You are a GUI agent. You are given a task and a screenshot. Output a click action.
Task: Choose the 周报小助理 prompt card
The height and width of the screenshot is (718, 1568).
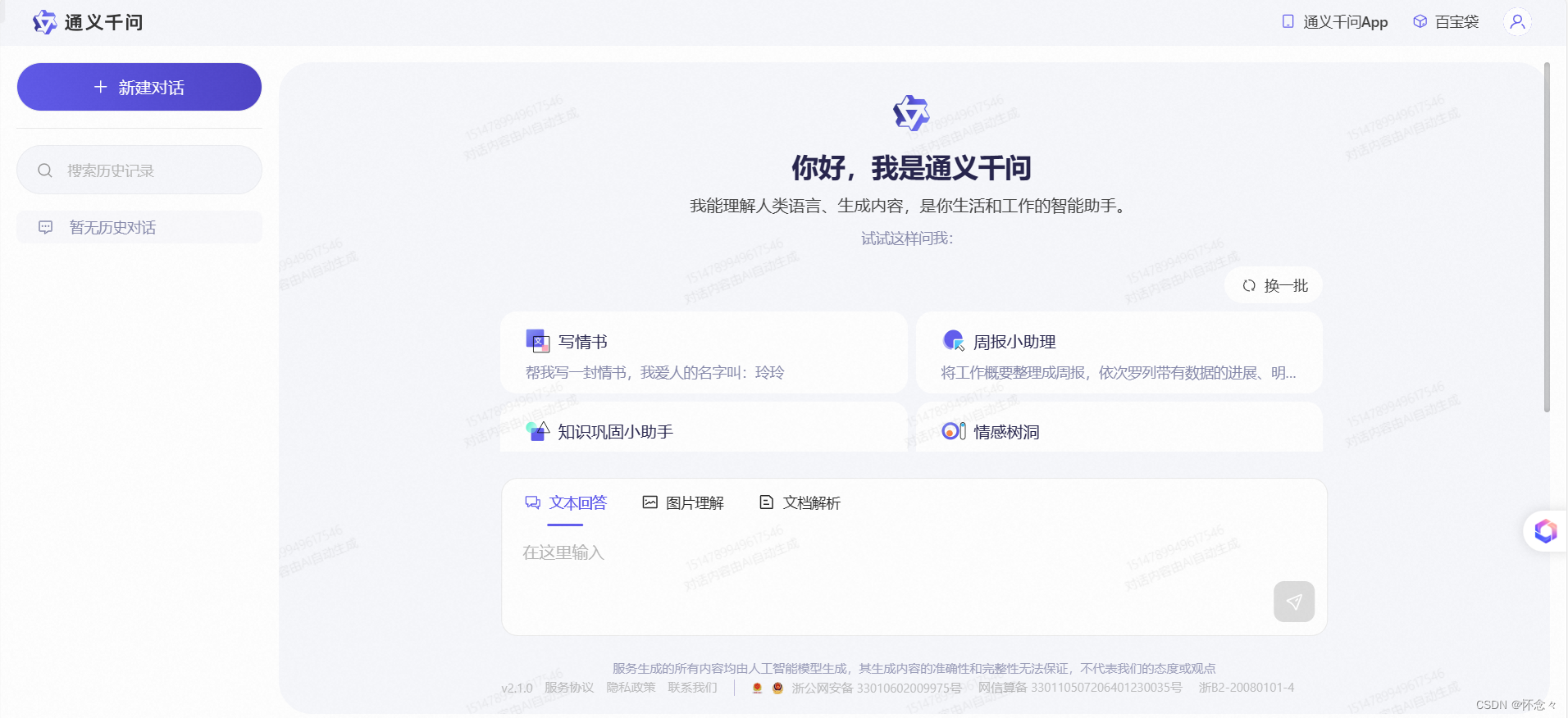tap(1119, 352)
